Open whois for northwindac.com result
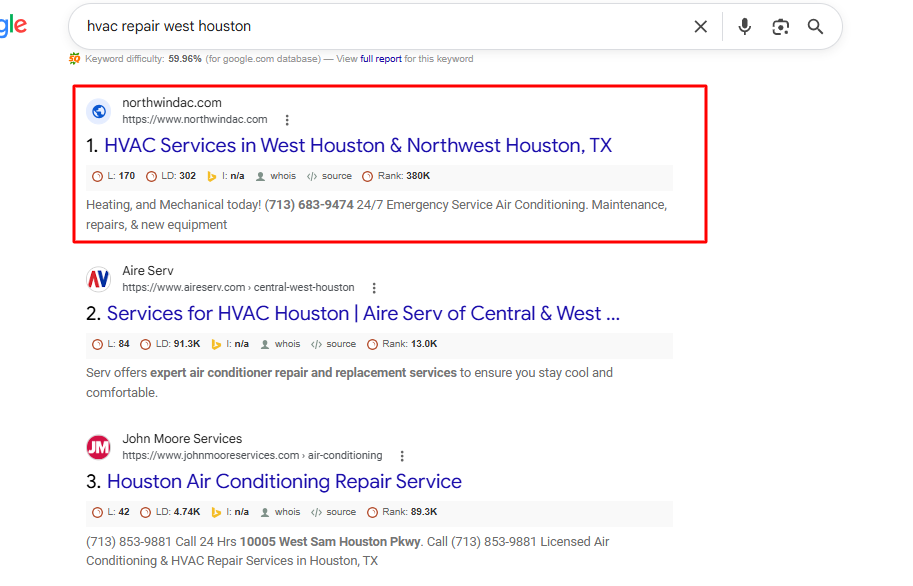Image resolution: width=913 pixels, height=586 pixels. 276,176
